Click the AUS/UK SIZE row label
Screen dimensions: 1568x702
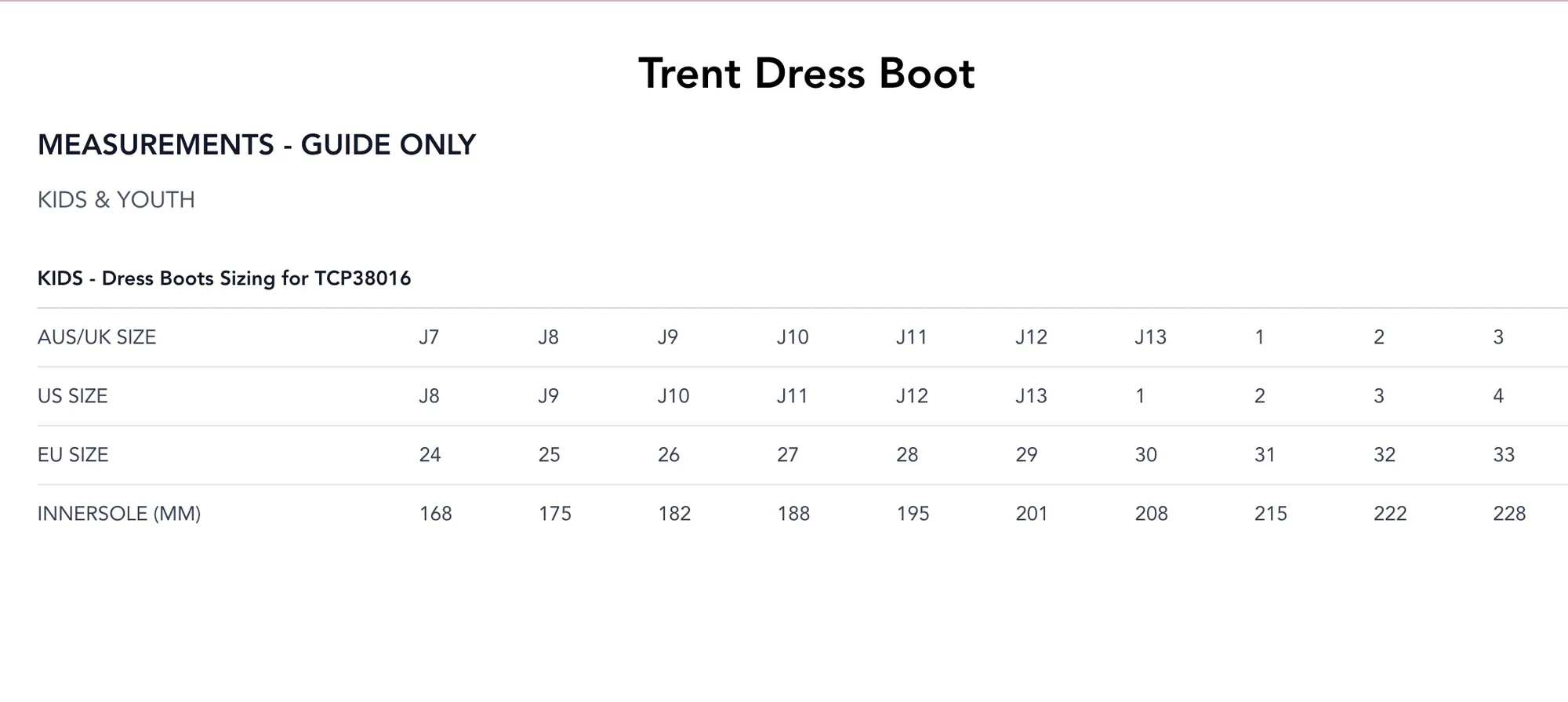coord(96,337)
